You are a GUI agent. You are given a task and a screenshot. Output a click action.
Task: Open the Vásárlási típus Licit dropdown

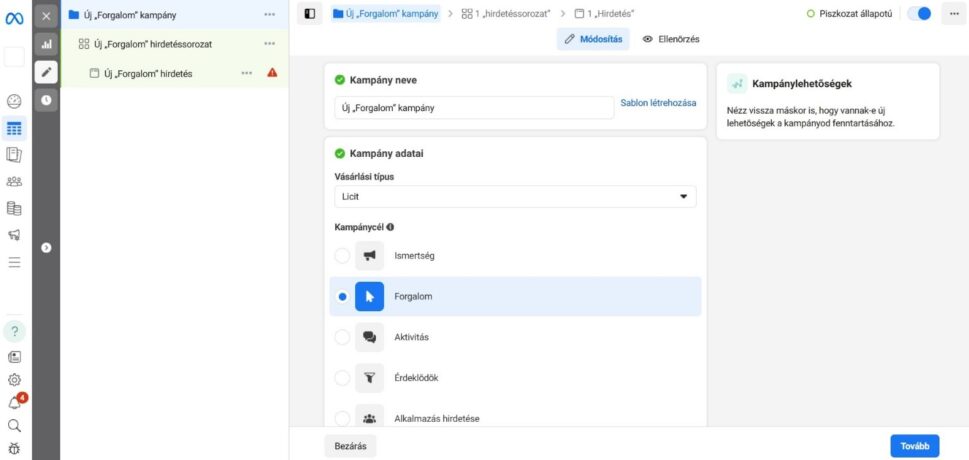515,197
